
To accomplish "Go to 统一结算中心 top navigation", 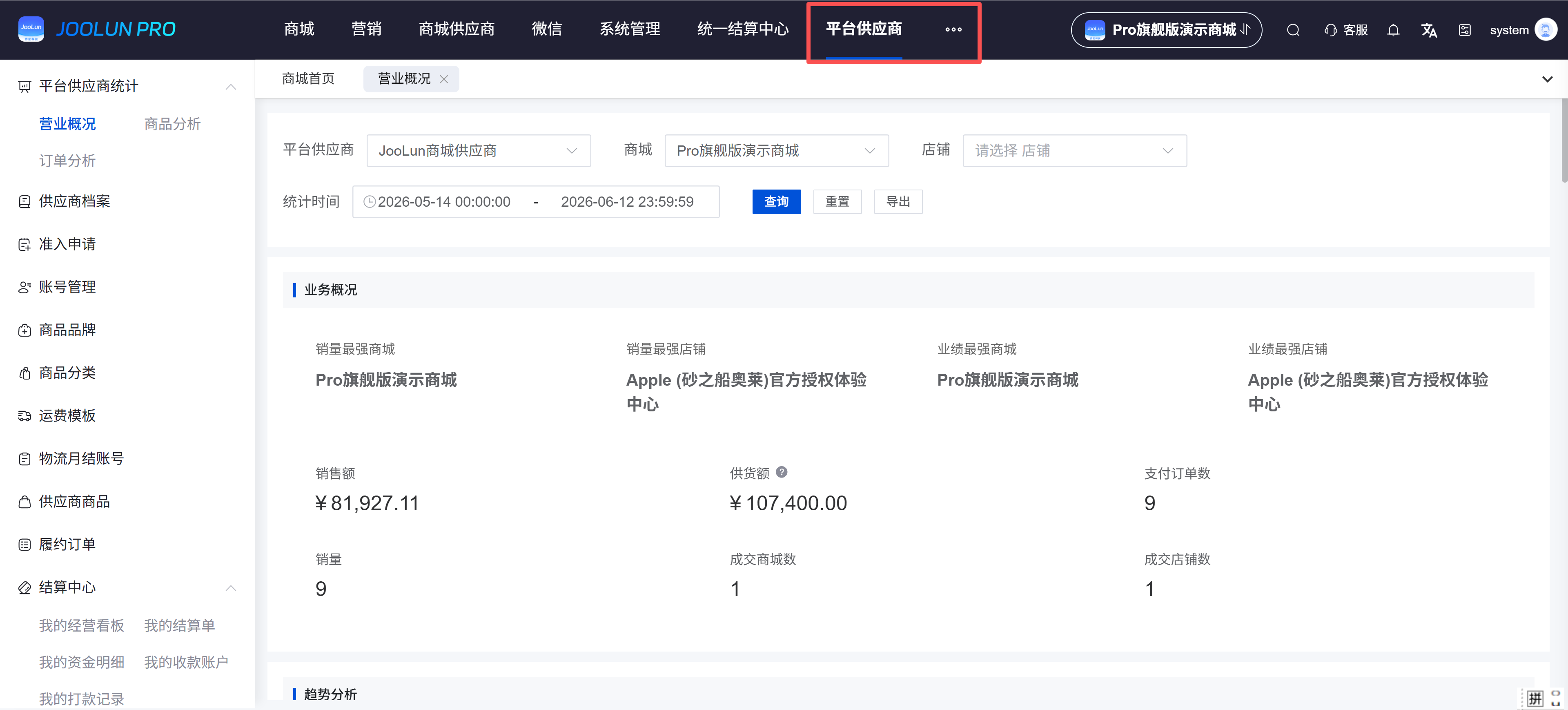I will [x=743, y=29].
